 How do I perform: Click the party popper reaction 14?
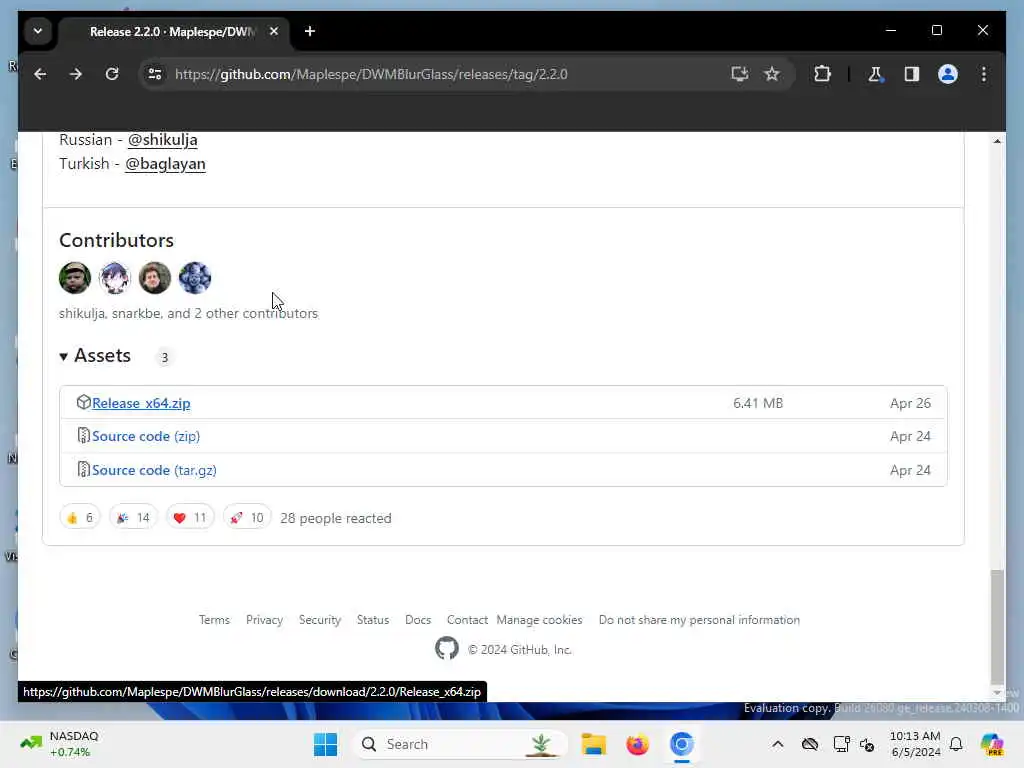pos(133,518)
